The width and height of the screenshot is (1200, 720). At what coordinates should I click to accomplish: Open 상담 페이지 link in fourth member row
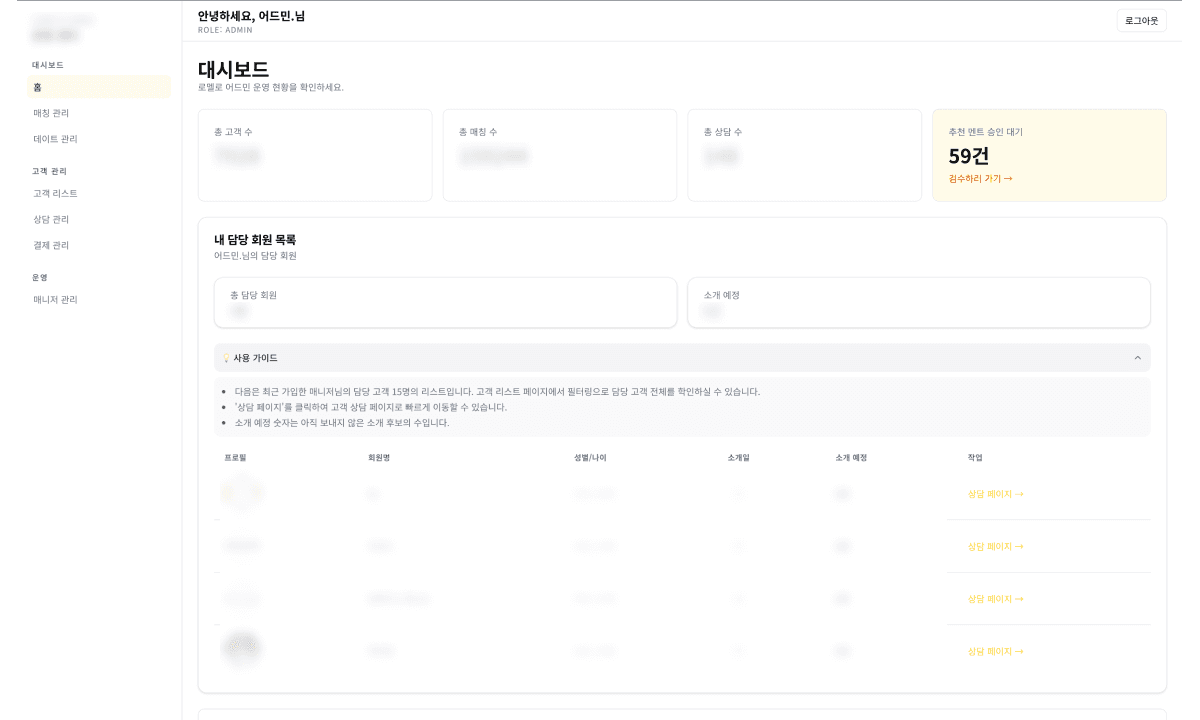995,651
